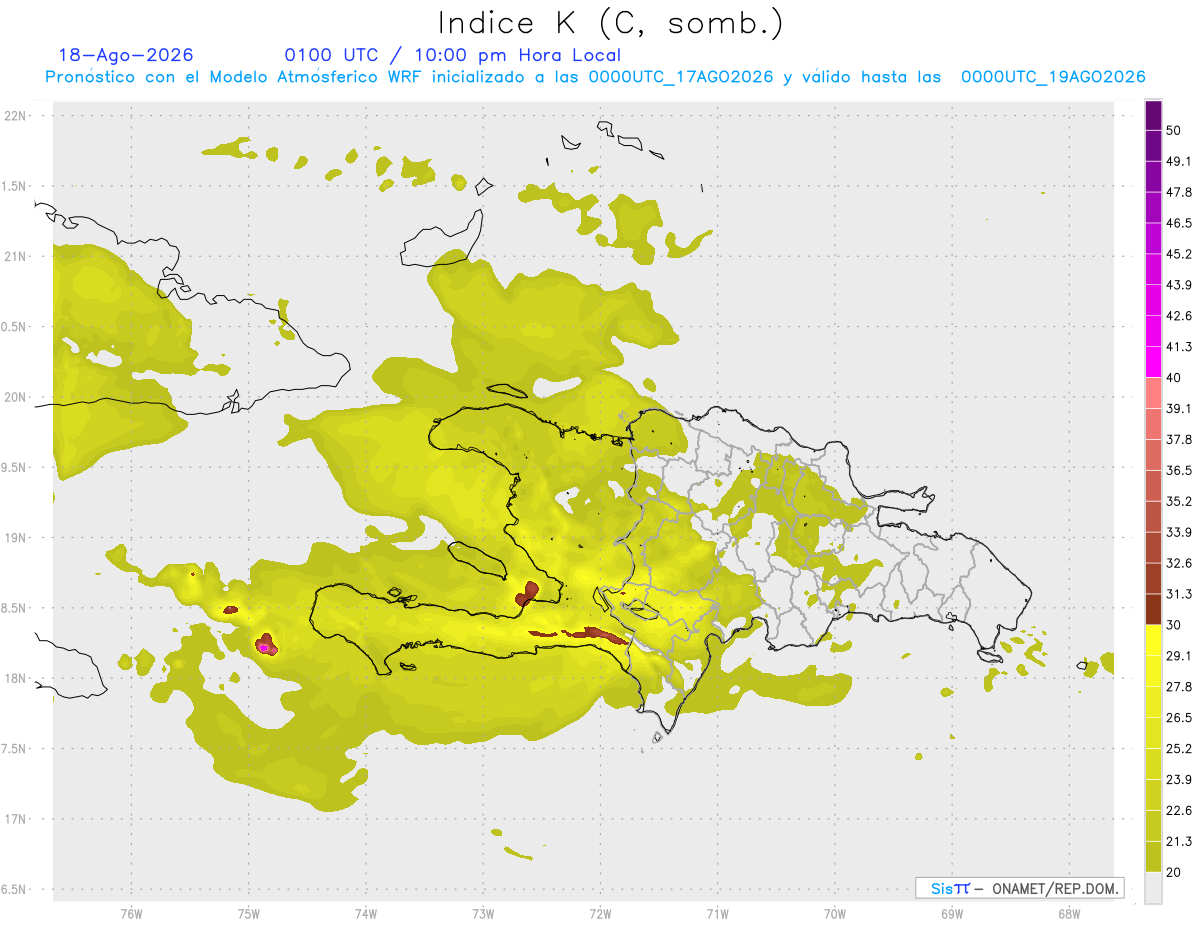Screen dimensions: 1200x927
Task: Click the dark purple swatch above 50
Action: pyautogui.click(x=1153, y=116)
